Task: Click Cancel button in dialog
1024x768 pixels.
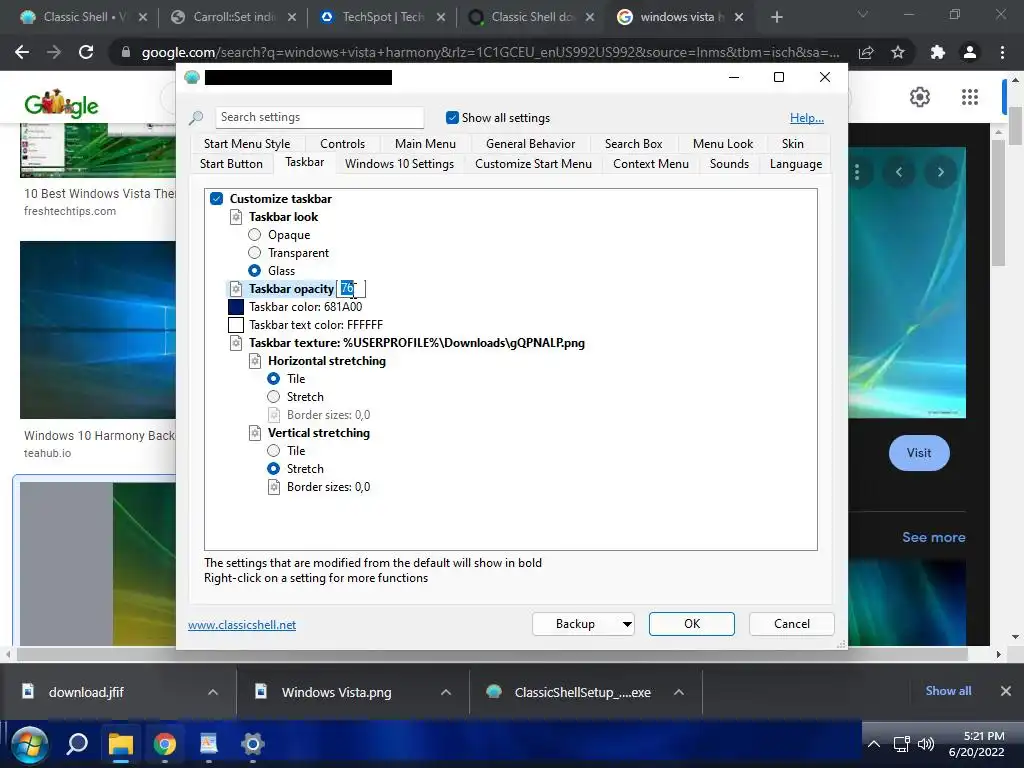Action: [x=792, y=624]
